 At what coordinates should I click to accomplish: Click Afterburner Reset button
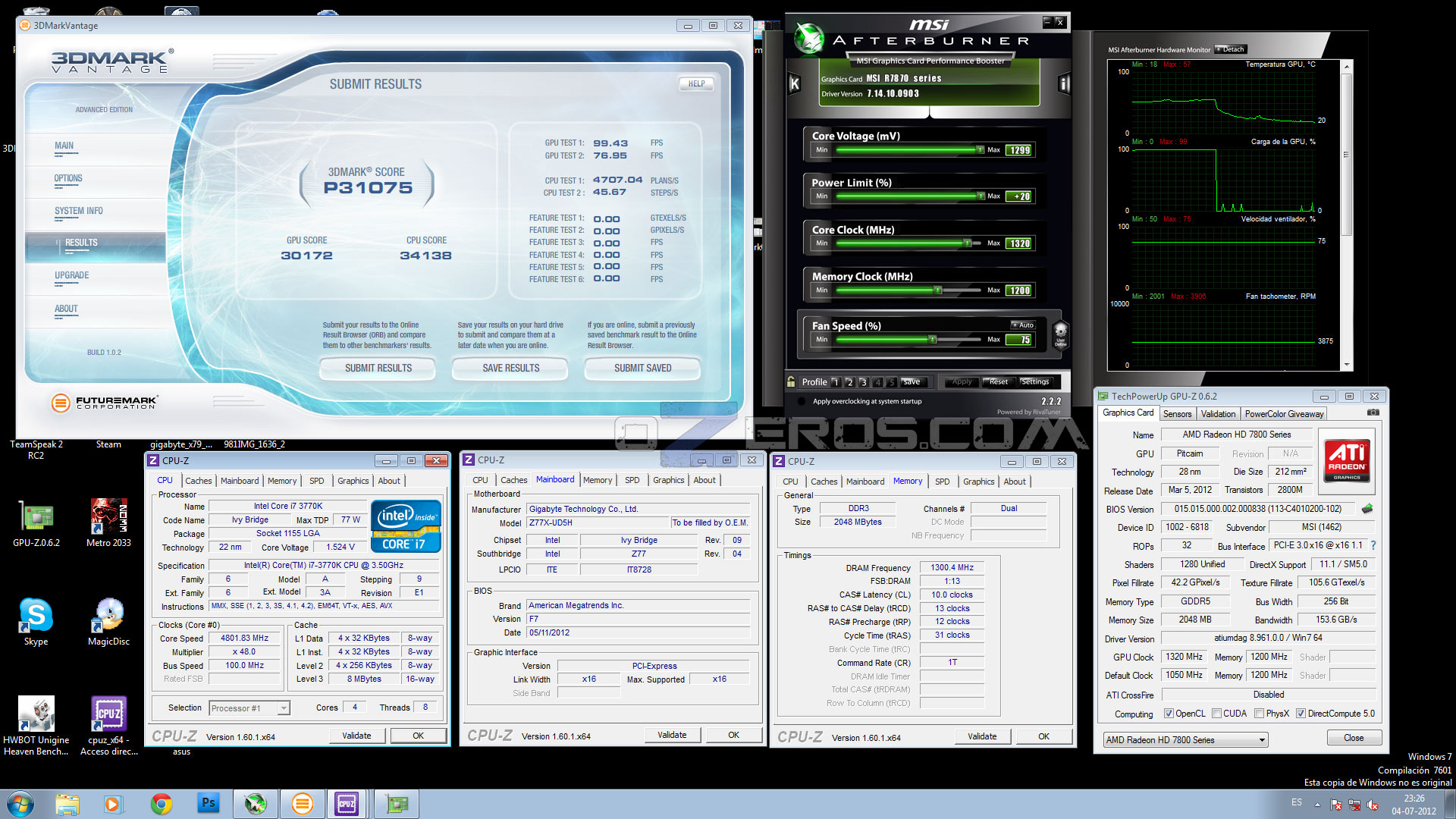pos(998,381)
